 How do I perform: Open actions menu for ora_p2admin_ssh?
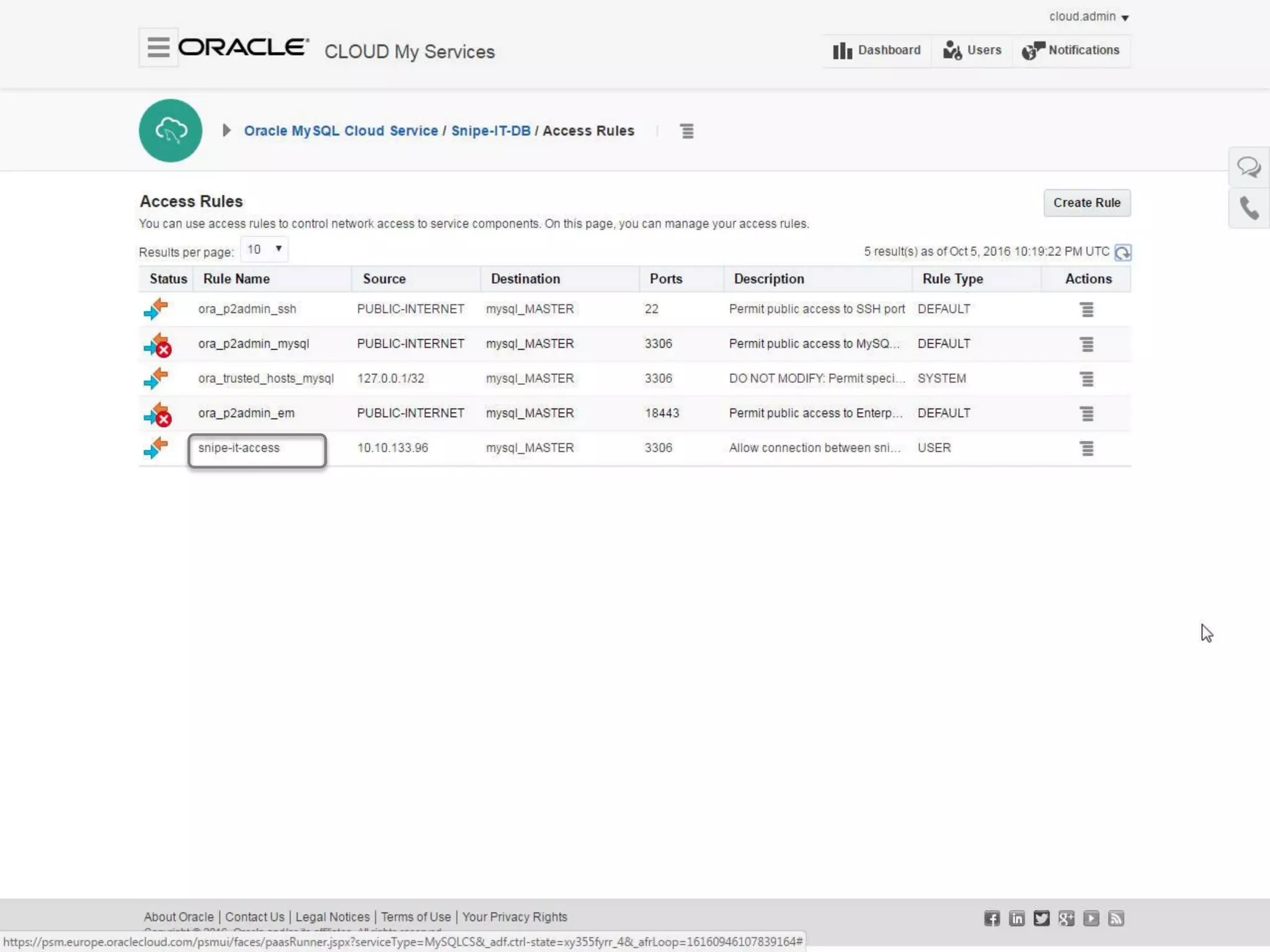tap(1087, 309)
